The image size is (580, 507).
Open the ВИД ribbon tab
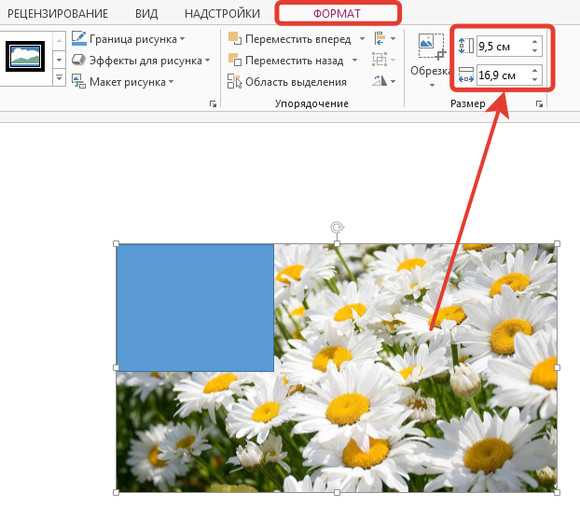point(146,14)
